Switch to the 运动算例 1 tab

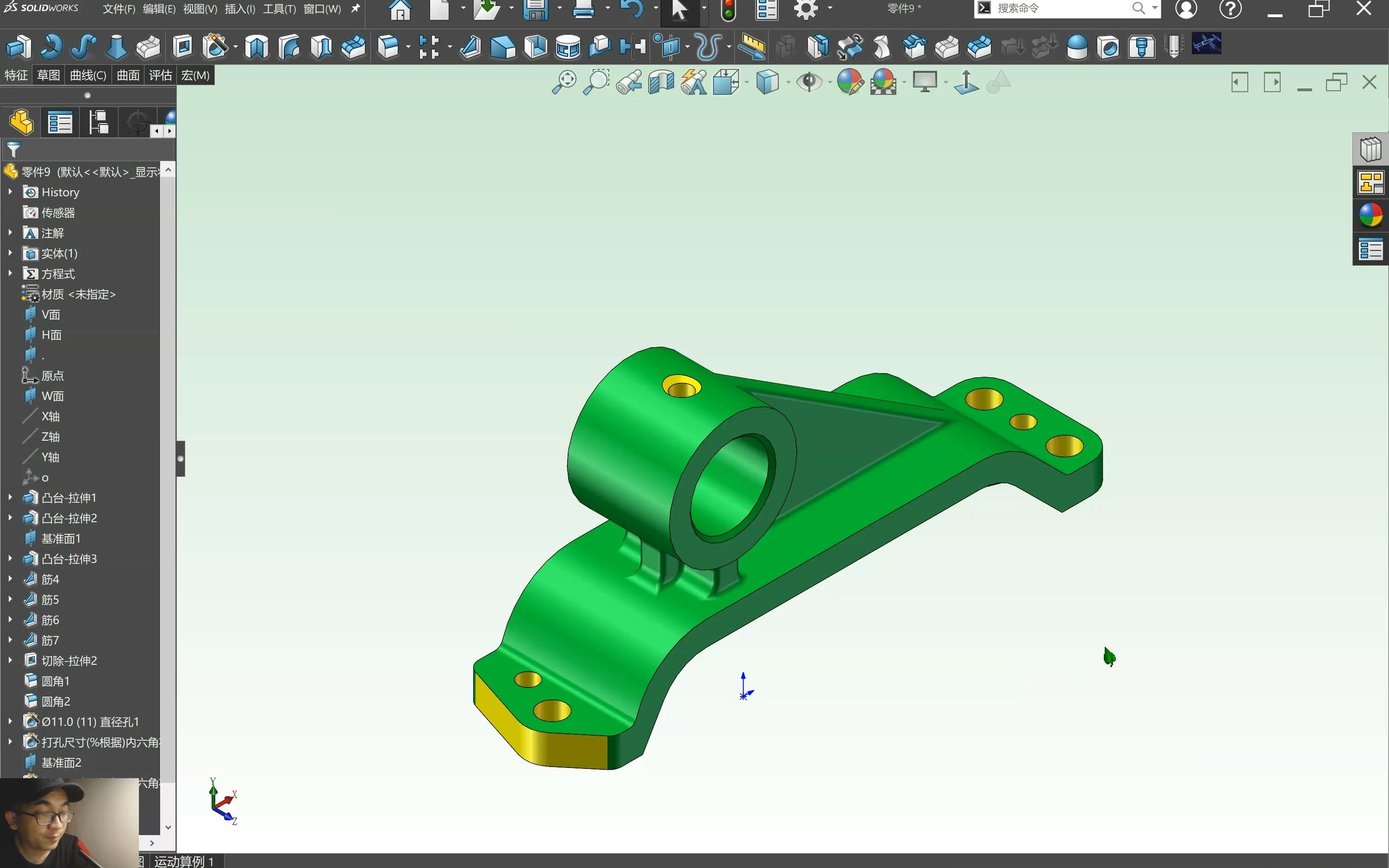184,861
